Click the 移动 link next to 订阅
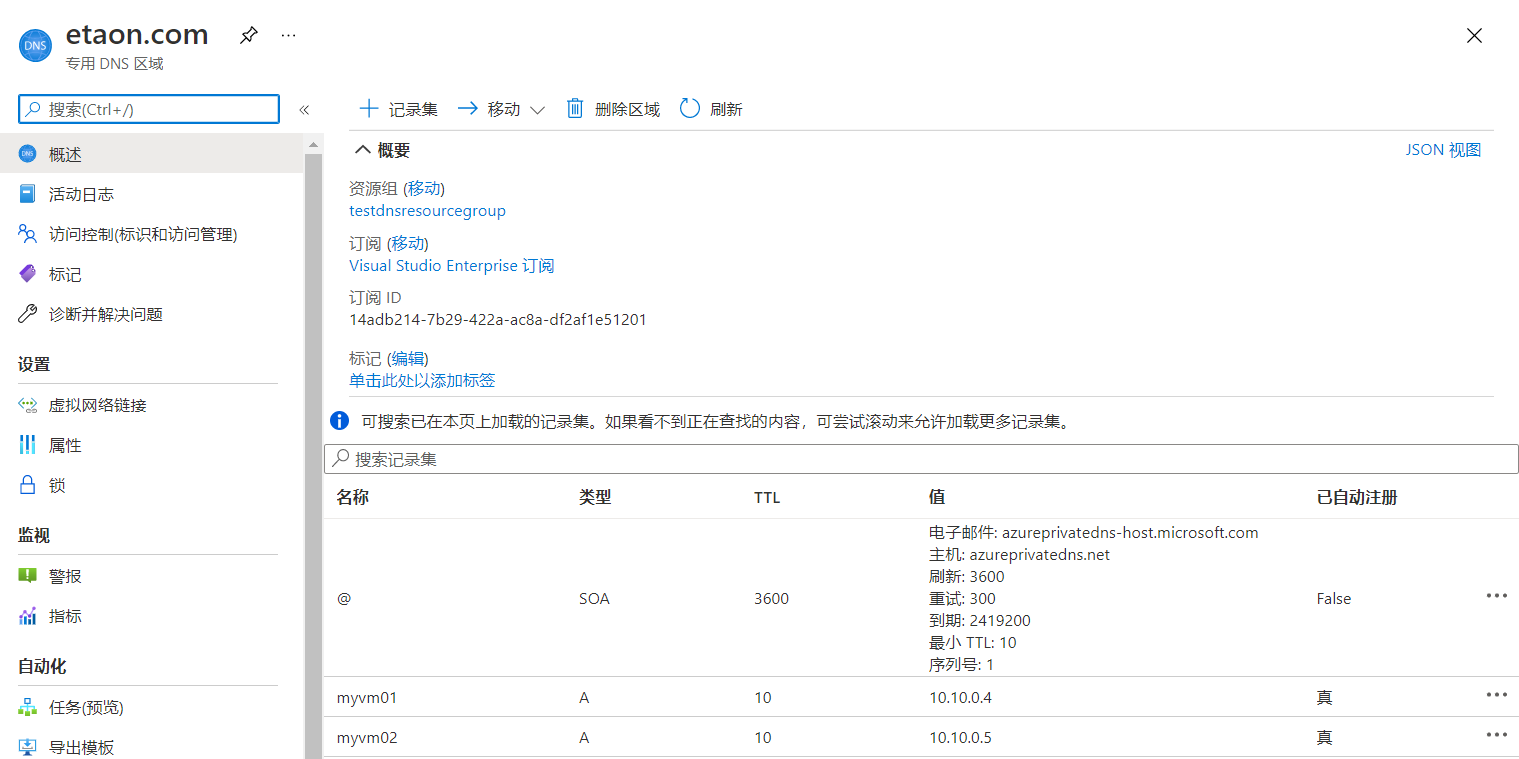 407,243
